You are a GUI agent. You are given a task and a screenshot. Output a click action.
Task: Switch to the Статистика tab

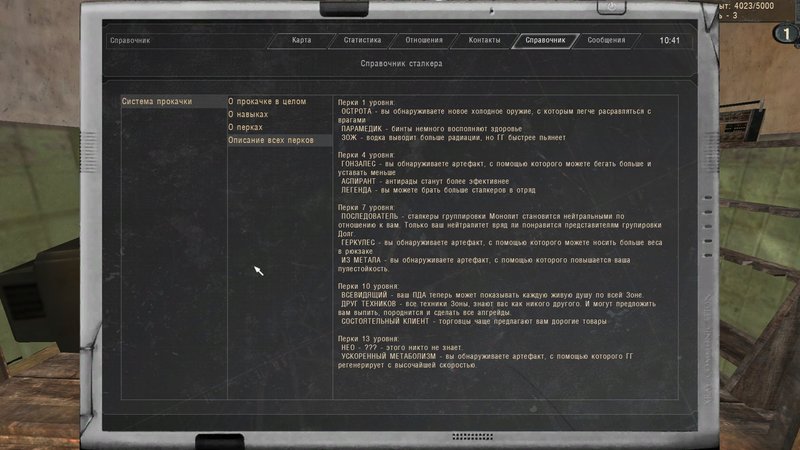pyautogui.click(x=362, y=41)
